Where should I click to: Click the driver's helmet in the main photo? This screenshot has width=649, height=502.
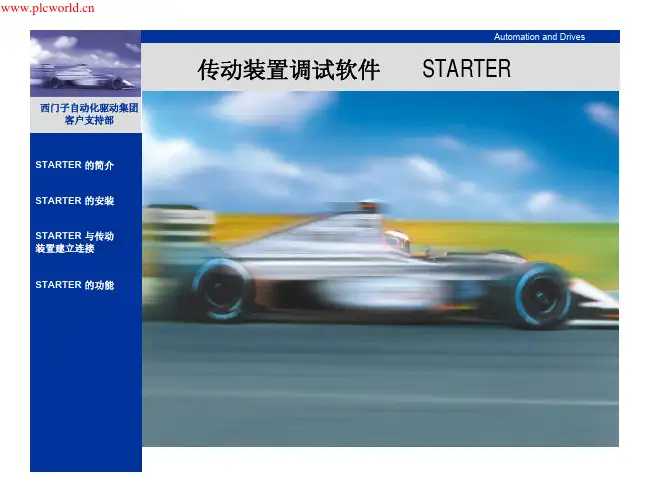tap(397, 240)
